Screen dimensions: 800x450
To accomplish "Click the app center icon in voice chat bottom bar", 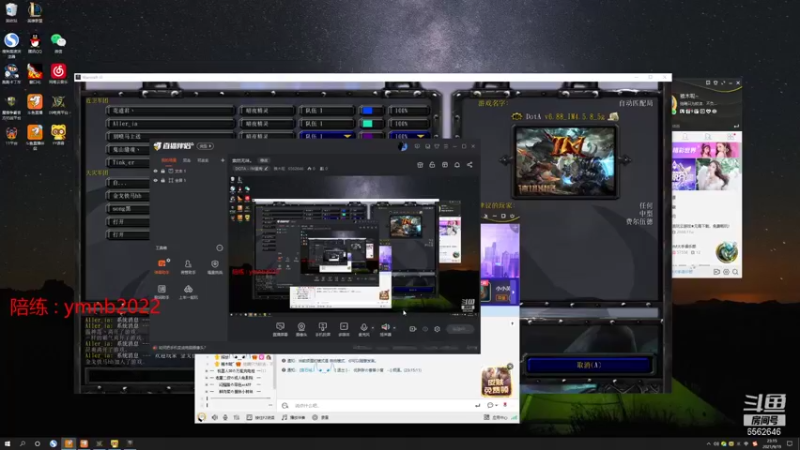I will (x=487, y=417).
